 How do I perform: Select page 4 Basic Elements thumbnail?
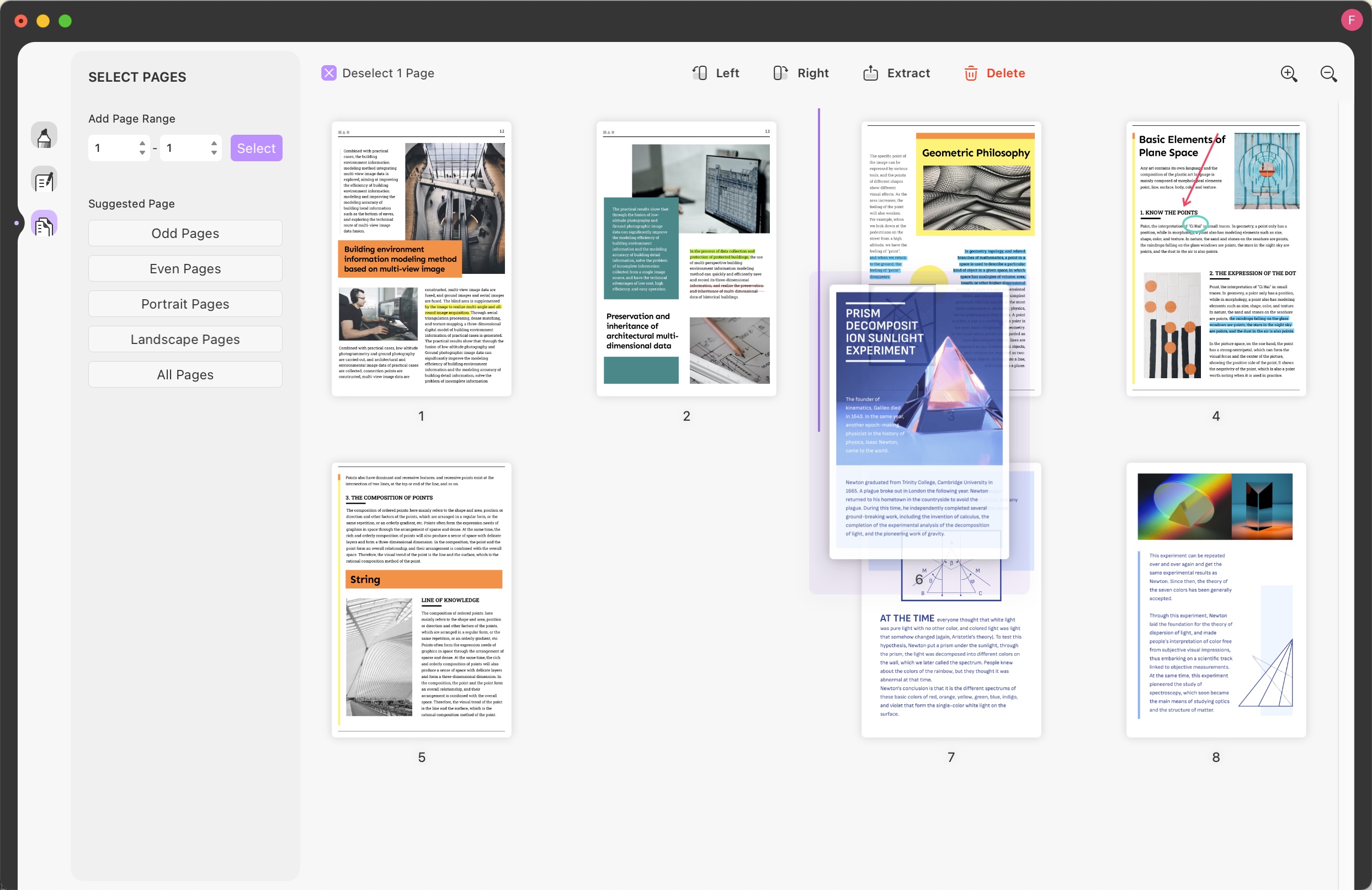click(1215, 258)
